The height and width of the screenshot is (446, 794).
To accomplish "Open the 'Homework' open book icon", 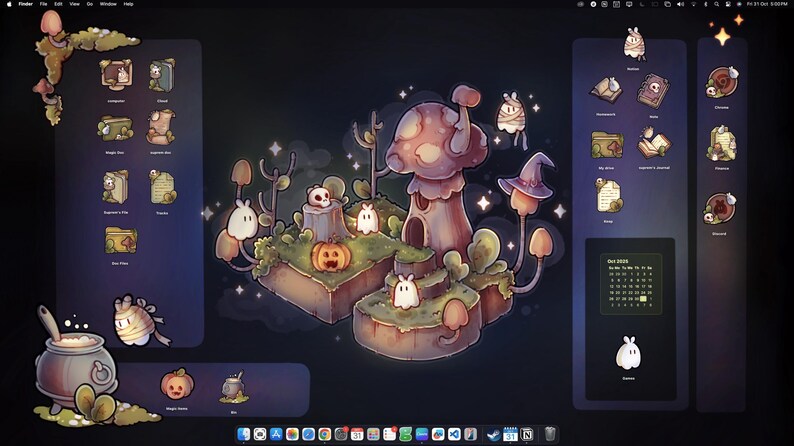I will click(x=606, y=90).
